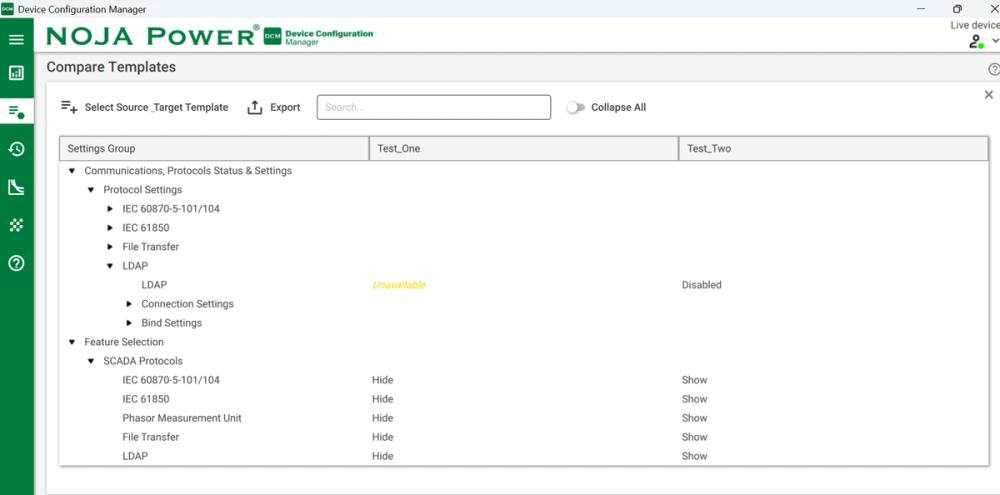Click the Export upload icon
The width and height of the screenshot is (1000, 495).
pyautogui.click(x=254, y=107)
